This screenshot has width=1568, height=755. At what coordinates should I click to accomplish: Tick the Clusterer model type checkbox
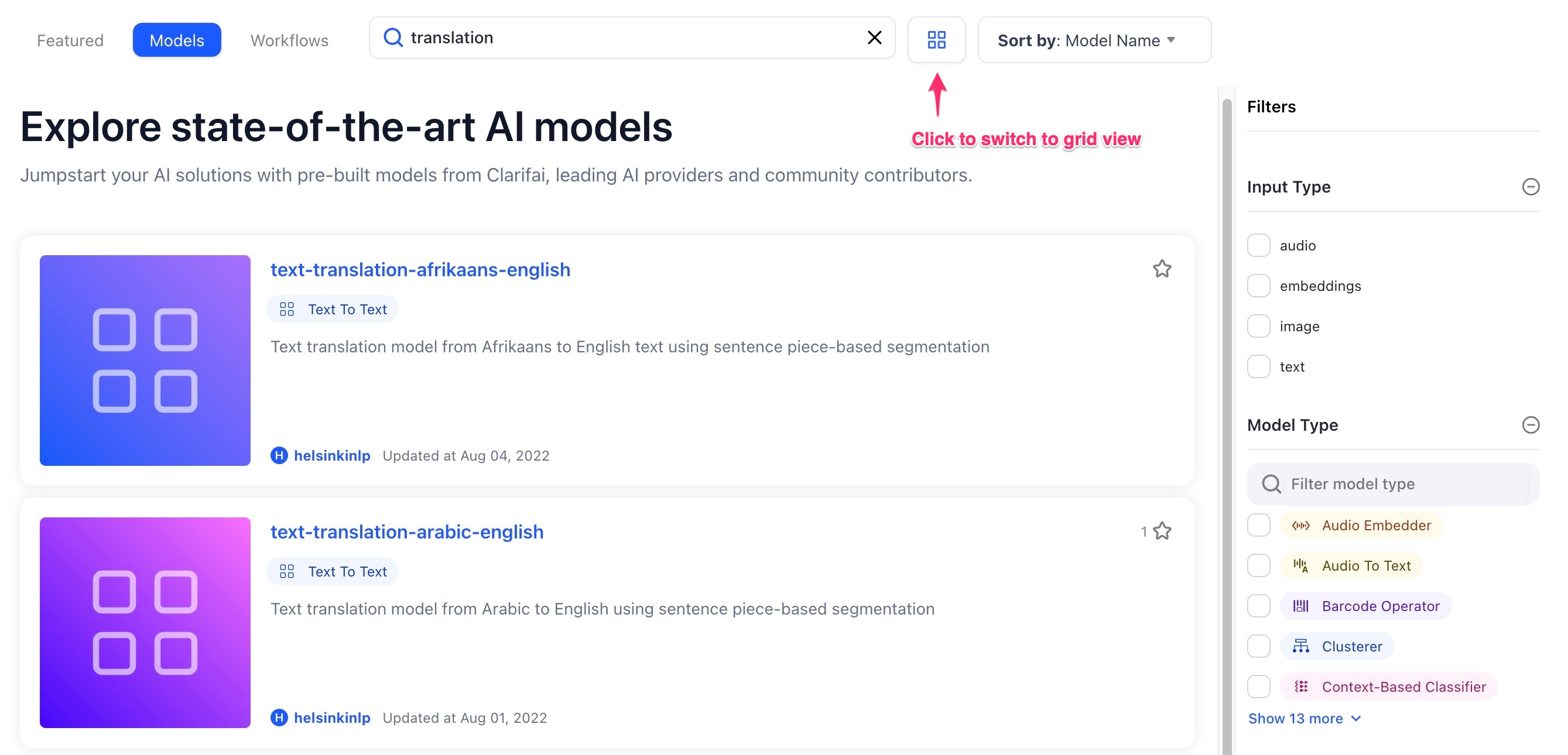1258,646
